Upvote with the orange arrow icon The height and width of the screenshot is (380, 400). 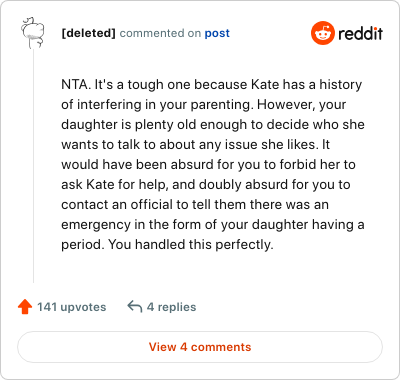coord(25,307)
